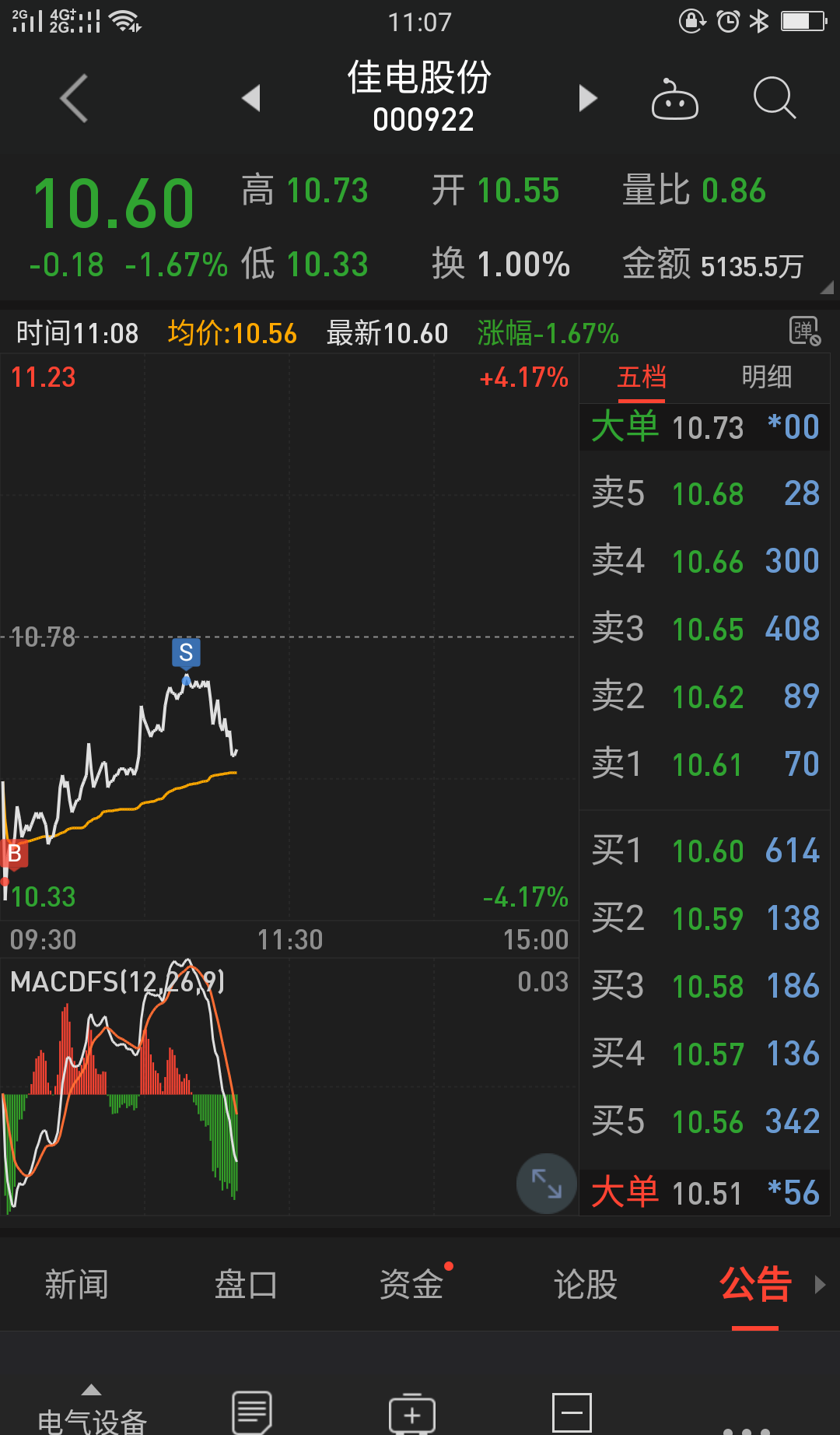Tap the rotation lock status icon

tap(692, 21)
